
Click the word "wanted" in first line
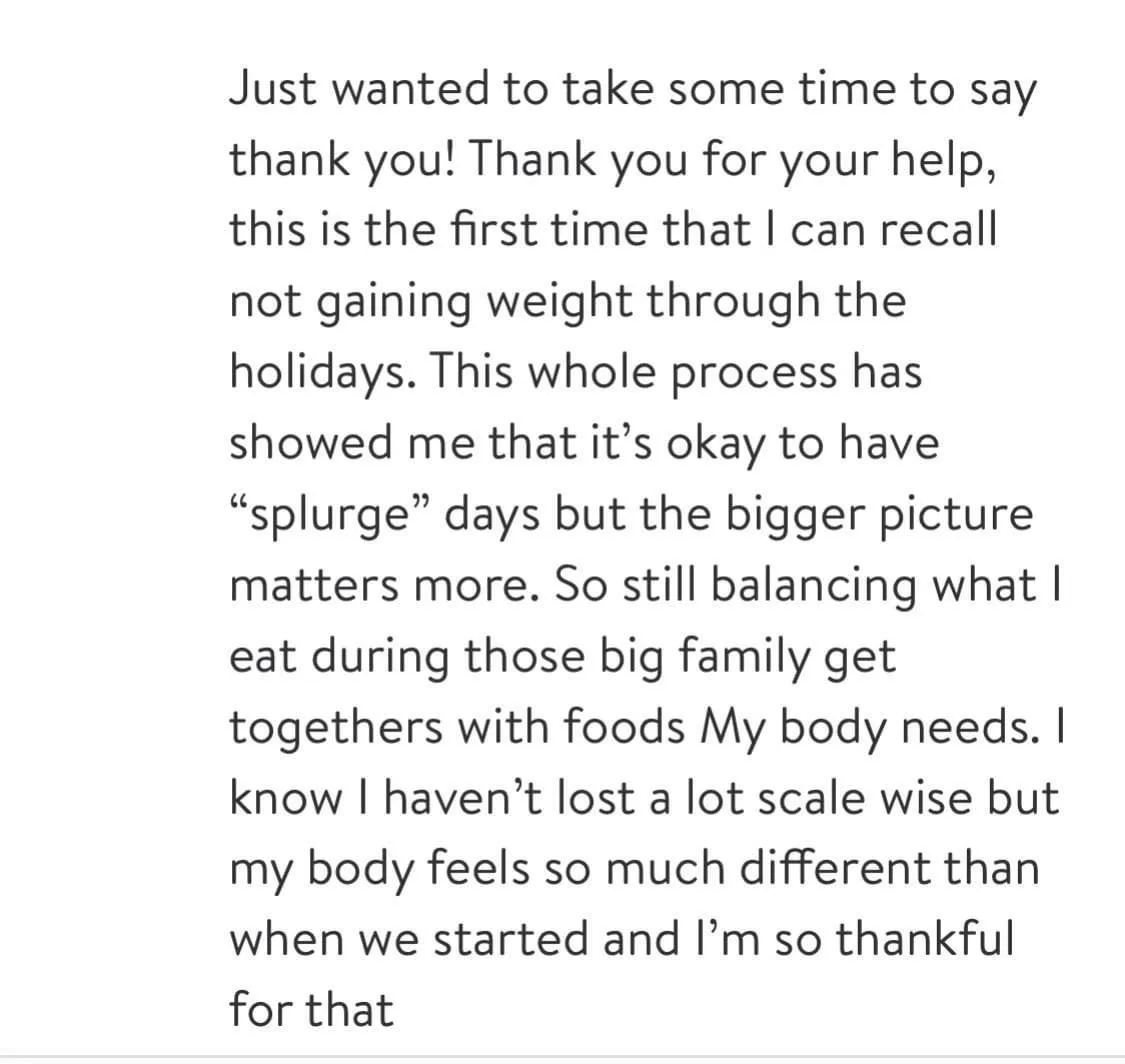tap(410, 88)
